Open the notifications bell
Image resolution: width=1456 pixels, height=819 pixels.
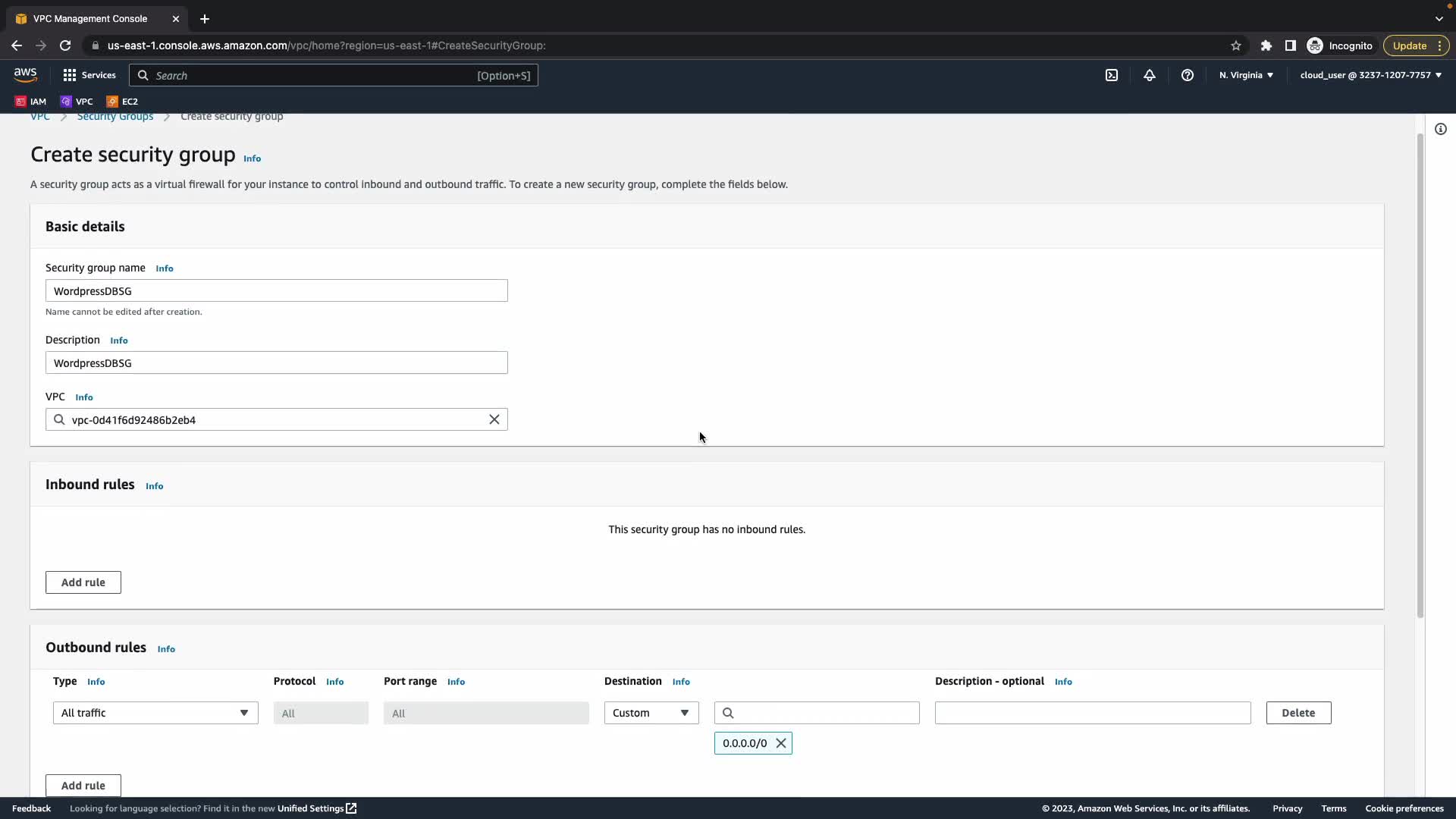coord(1150,75)
